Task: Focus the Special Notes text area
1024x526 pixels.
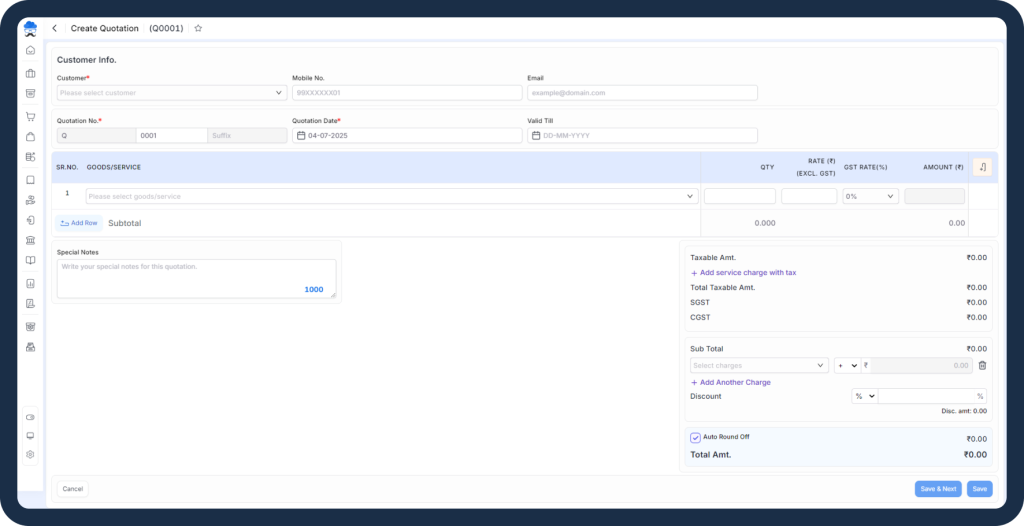Action: pyautogui.click(x=197, y=279)
